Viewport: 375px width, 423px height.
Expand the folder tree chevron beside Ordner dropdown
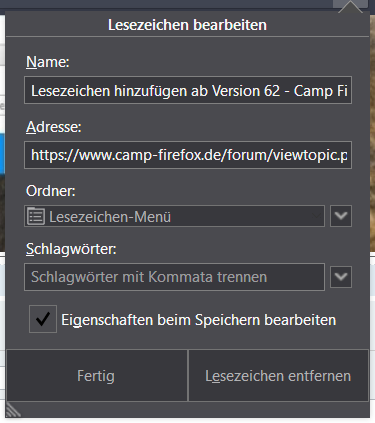[341, 216]
